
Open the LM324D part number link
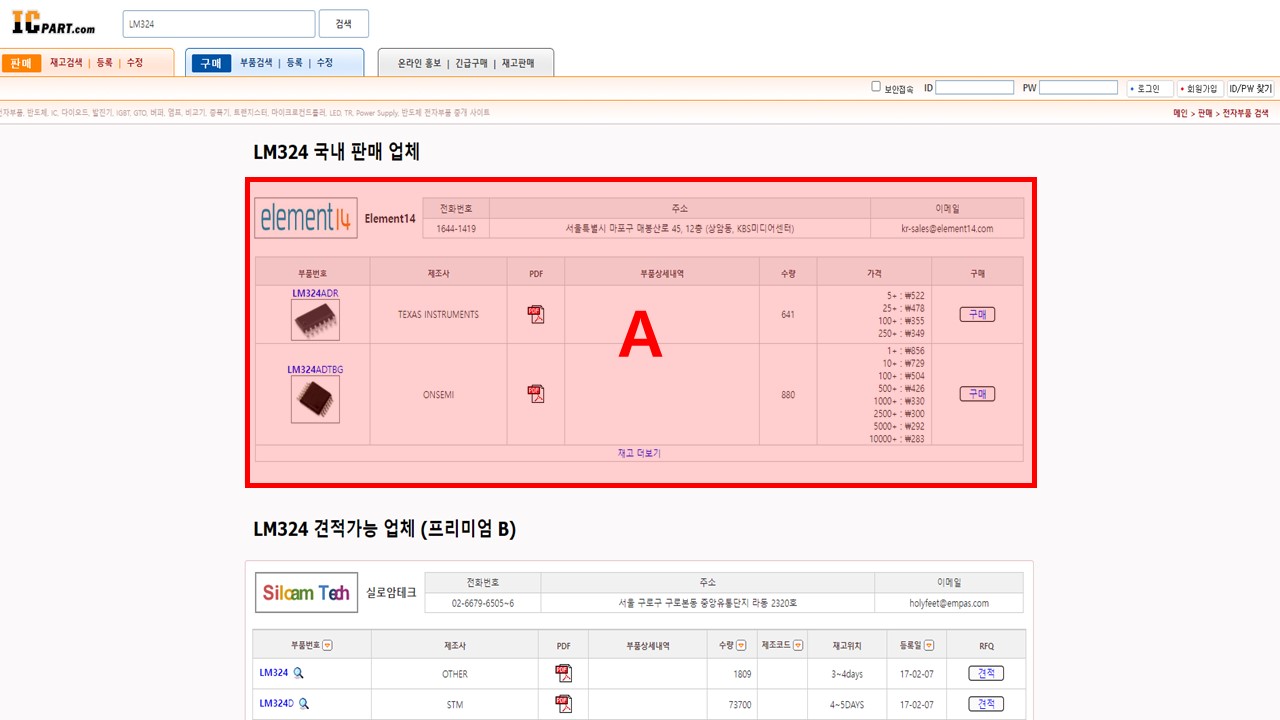(276, 704)
